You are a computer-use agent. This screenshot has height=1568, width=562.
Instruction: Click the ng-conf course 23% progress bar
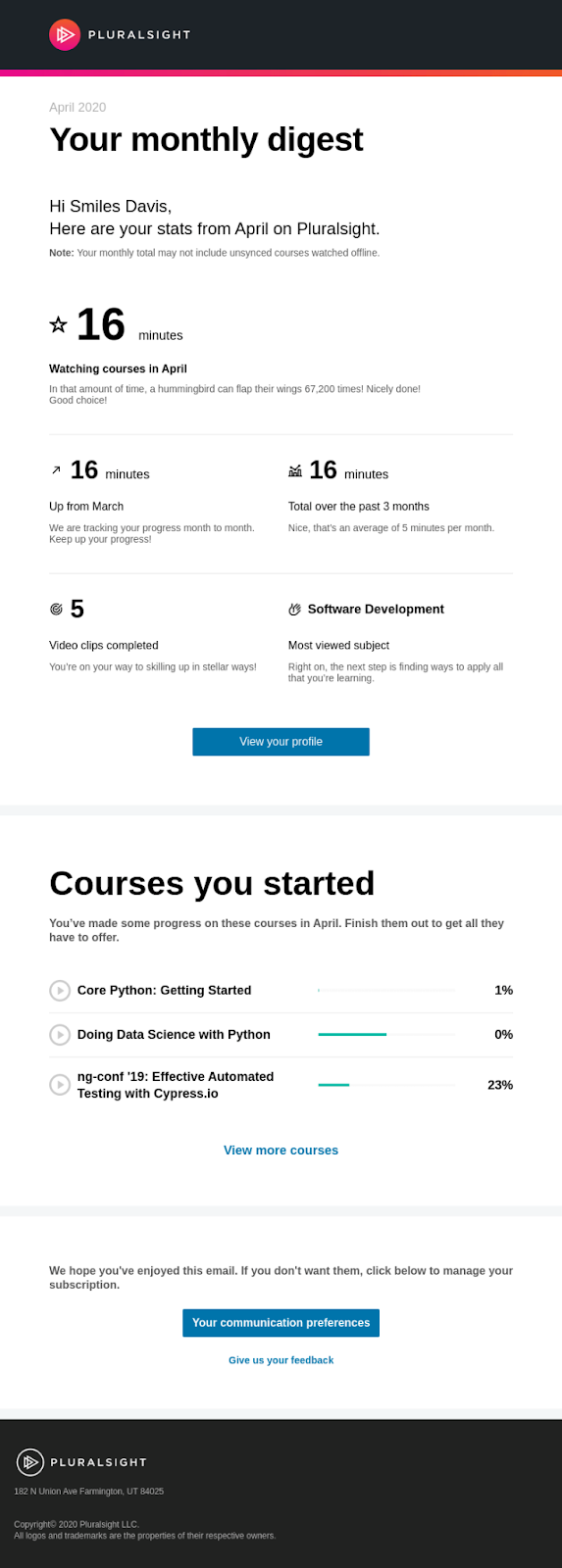pos(386,1085)
